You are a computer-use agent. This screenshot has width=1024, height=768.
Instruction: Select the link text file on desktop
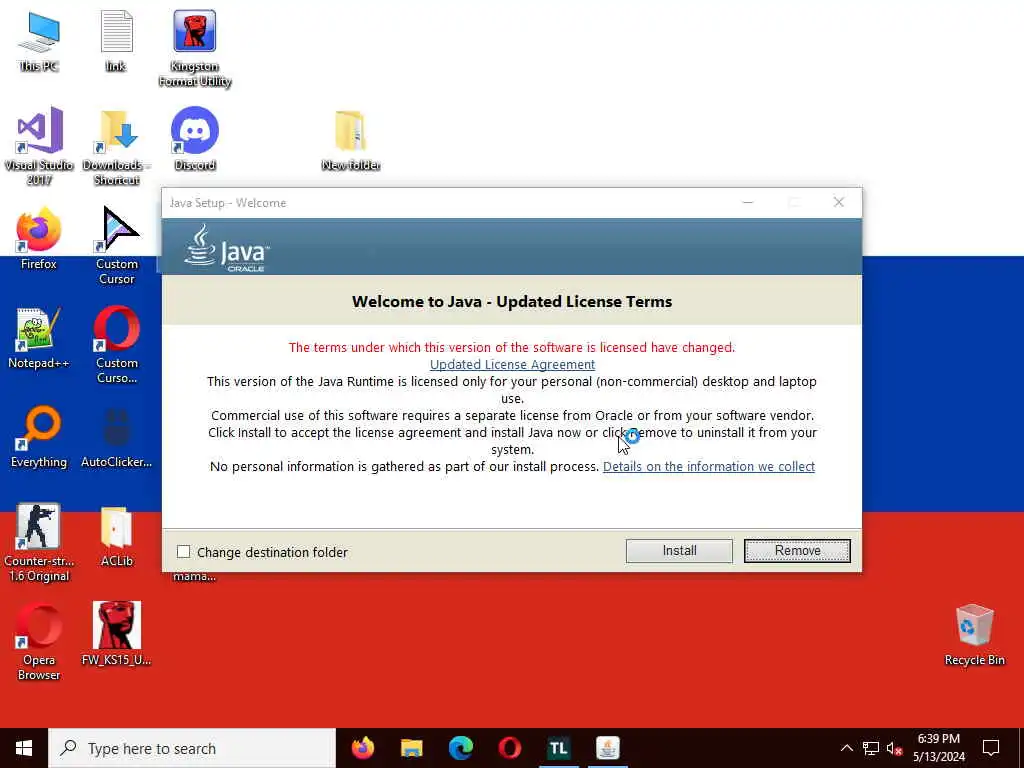[116, 40]
